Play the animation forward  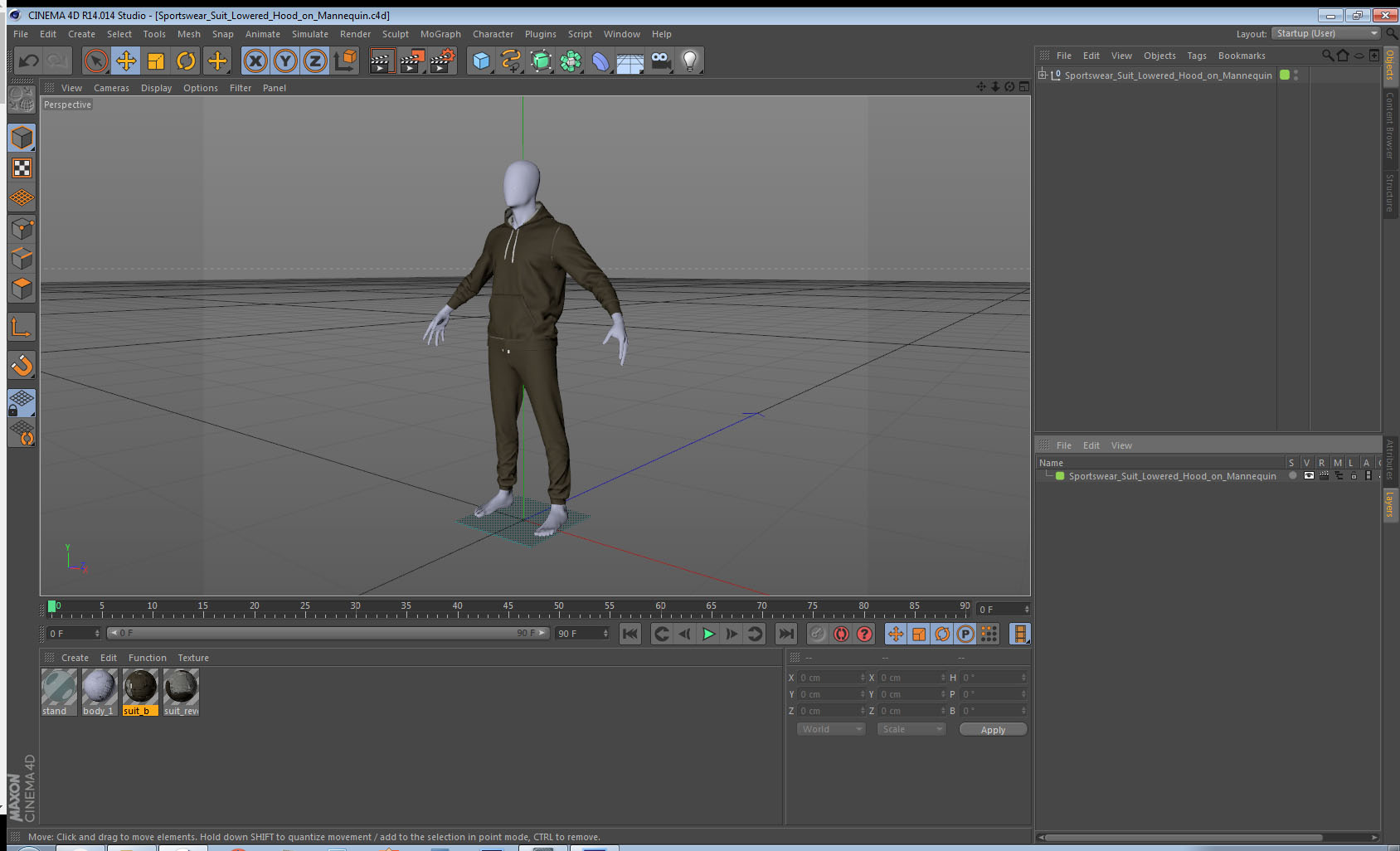(708, 634)
